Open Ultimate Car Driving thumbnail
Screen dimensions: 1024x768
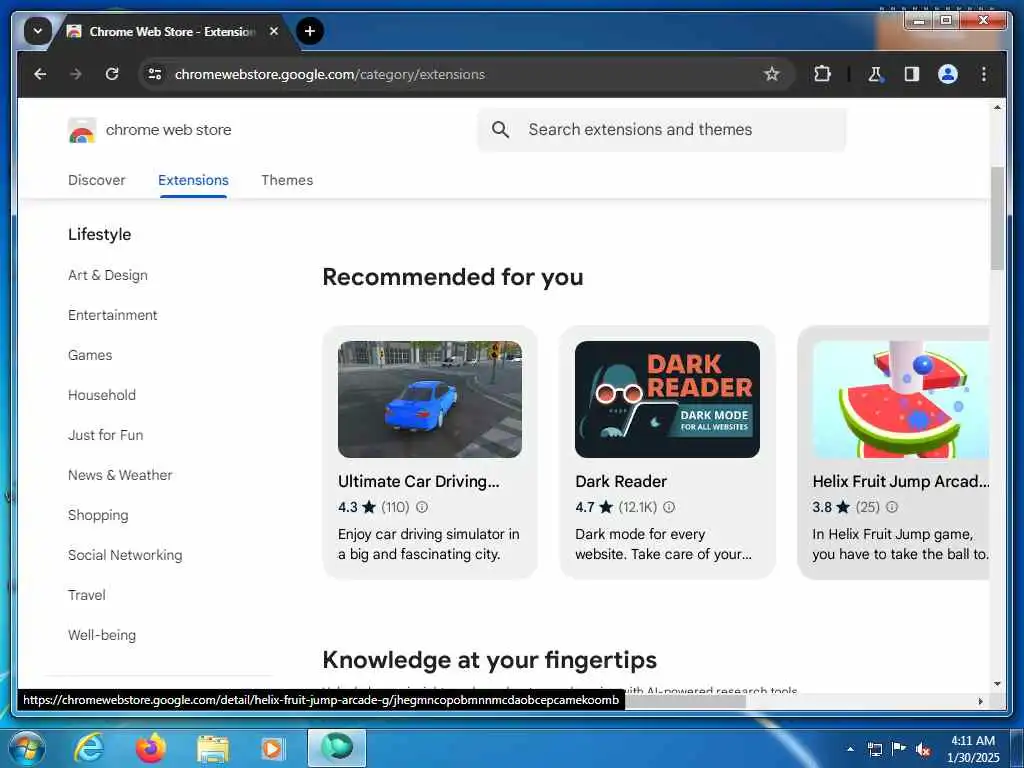point(430,399)
